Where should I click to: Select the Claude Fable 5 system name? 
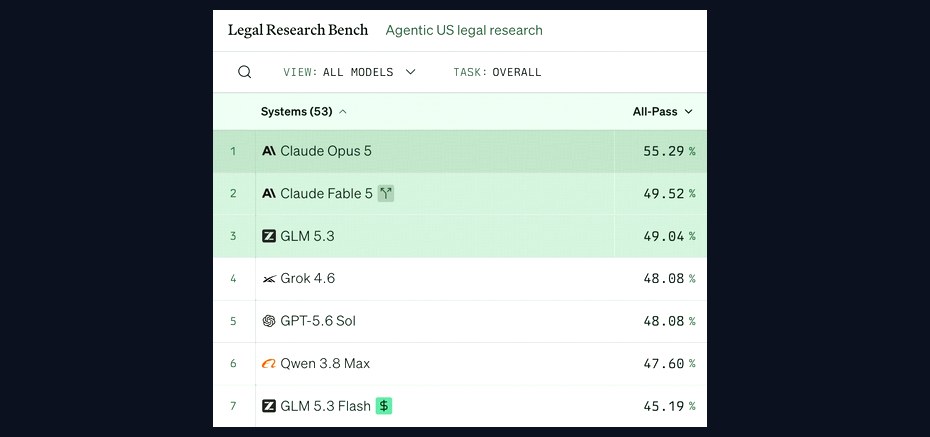point(326,193)
